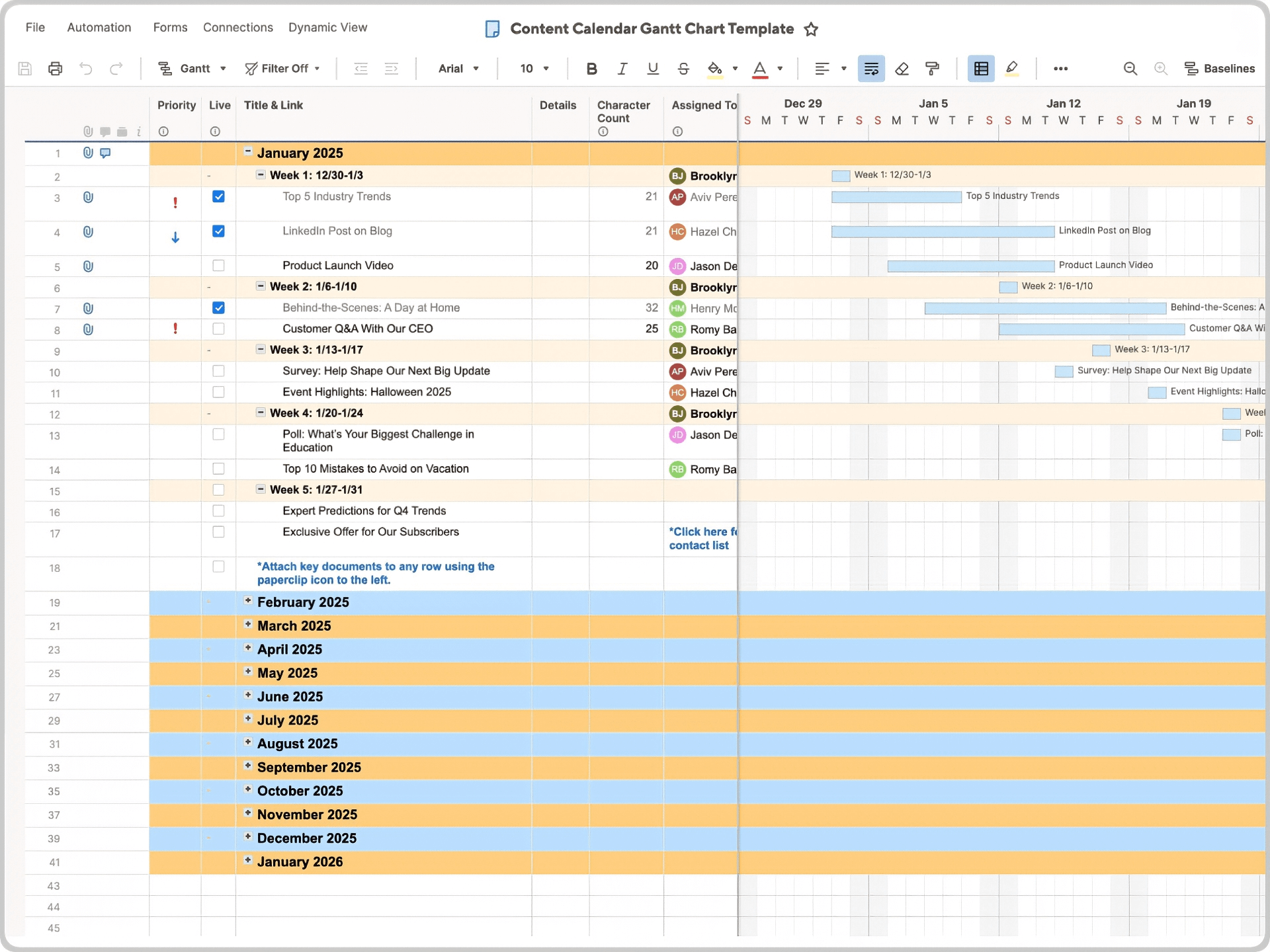Clear formatting with the eraser icon

coord(902,68)
